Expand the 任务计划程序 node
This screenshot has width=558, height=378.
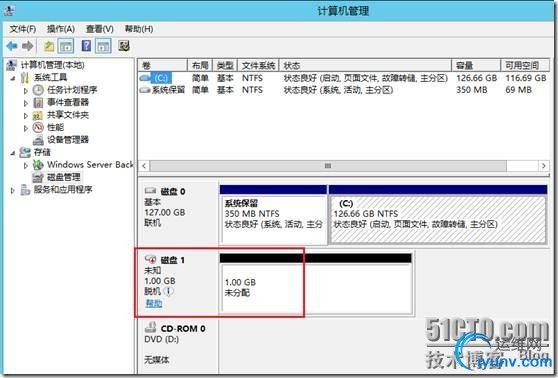click(x=26, y=90)
